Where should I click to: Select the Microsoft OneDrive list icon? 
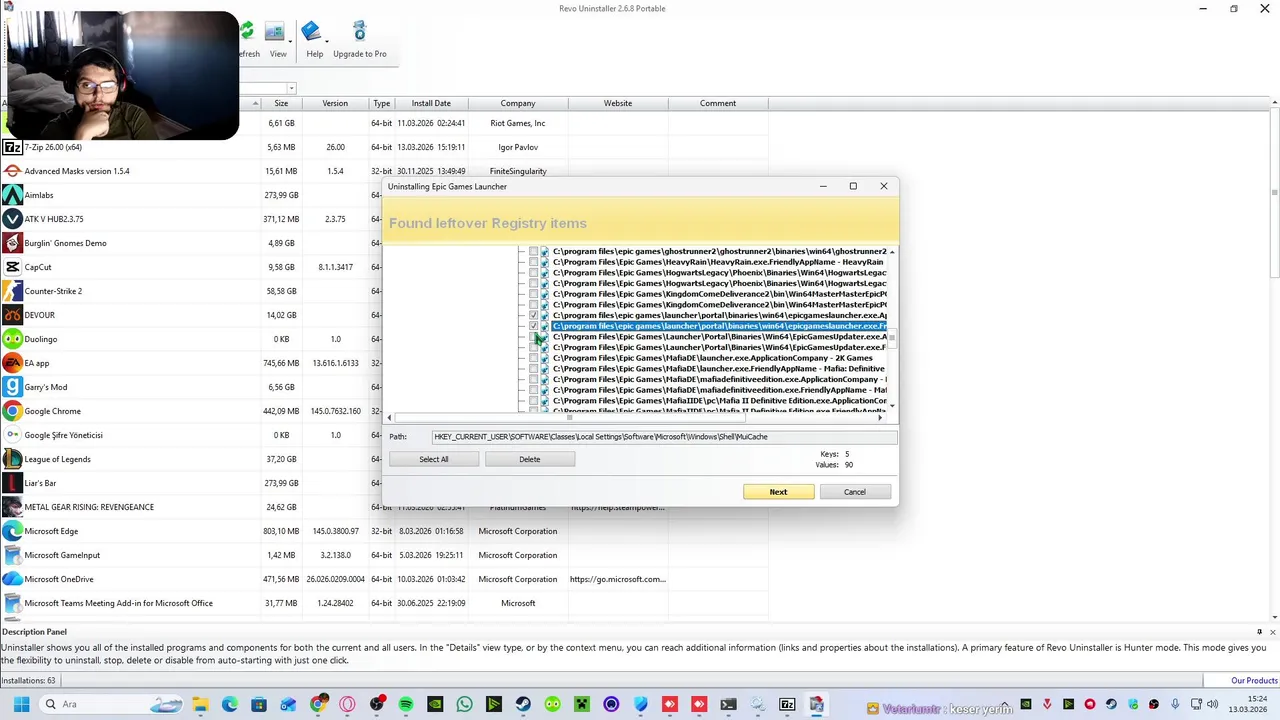point(12,579)
